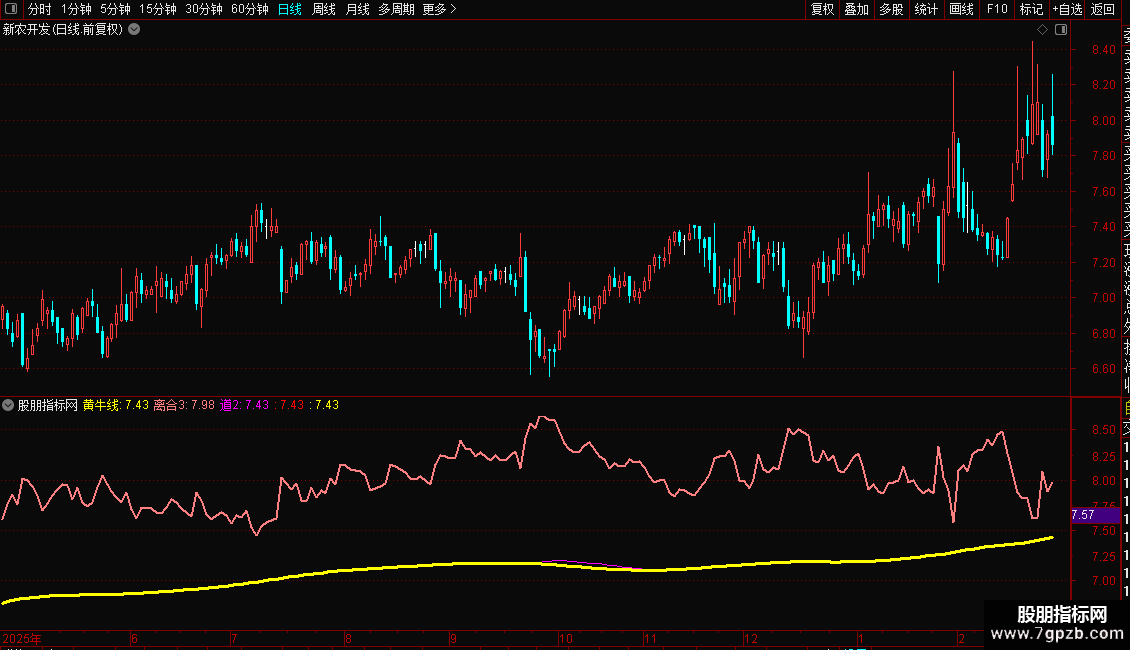The height and width of the screenshot is (650, 1130).
Task: Expand the 新农开发 chart title dropdown
Action: 134,29
